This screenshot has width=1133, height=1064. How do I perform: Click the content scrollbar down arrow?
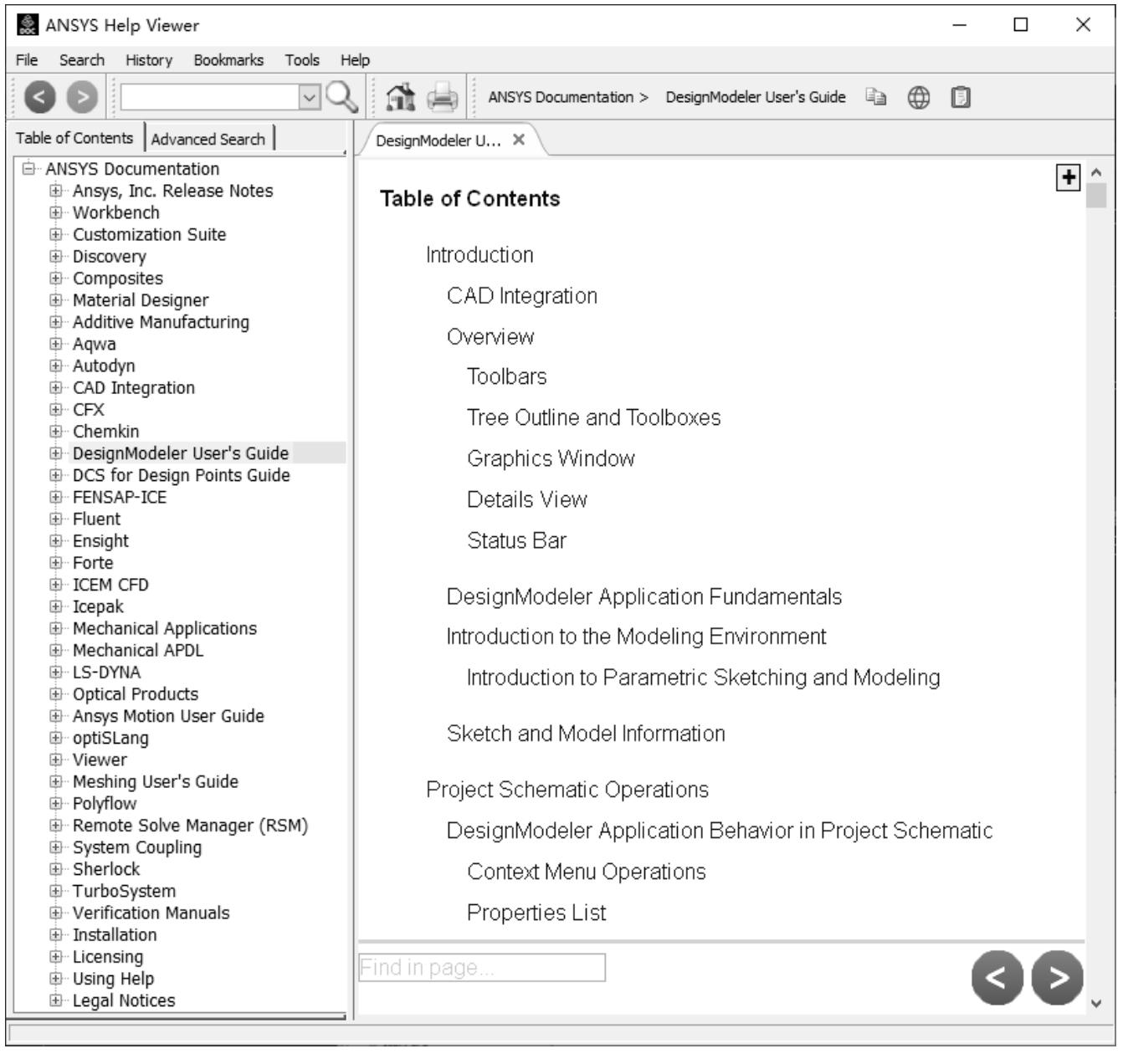click(x=1096, y=1004)
